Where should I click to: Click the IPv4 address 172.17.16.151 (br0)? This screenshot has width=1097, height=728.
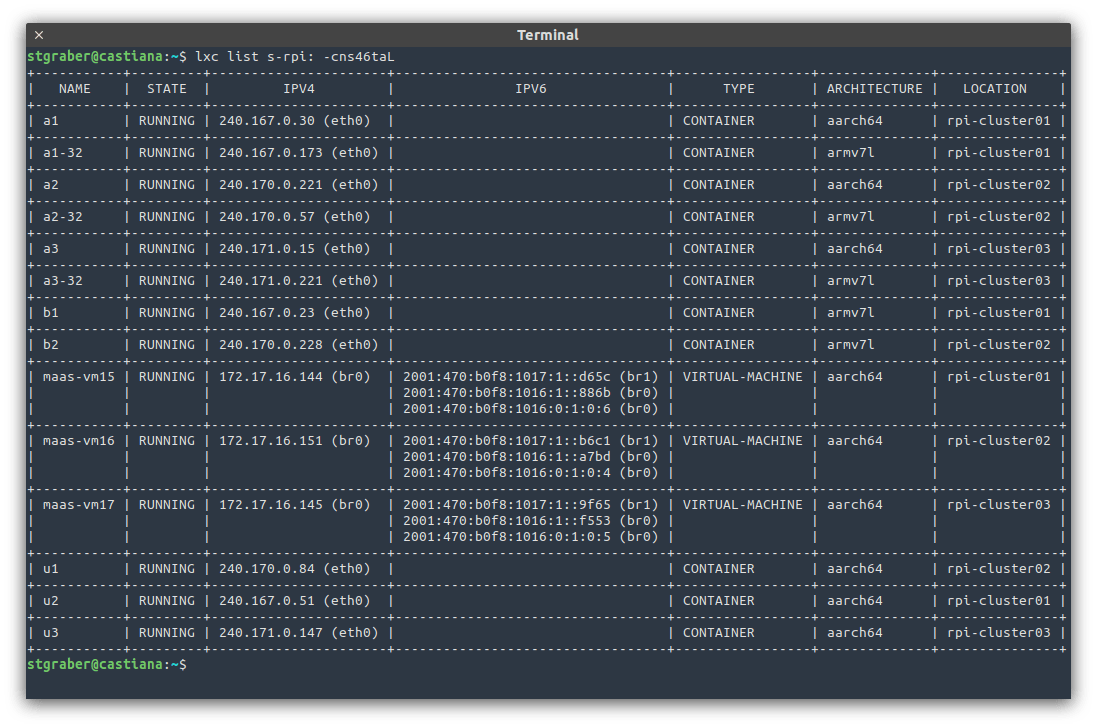coord(295,441)
